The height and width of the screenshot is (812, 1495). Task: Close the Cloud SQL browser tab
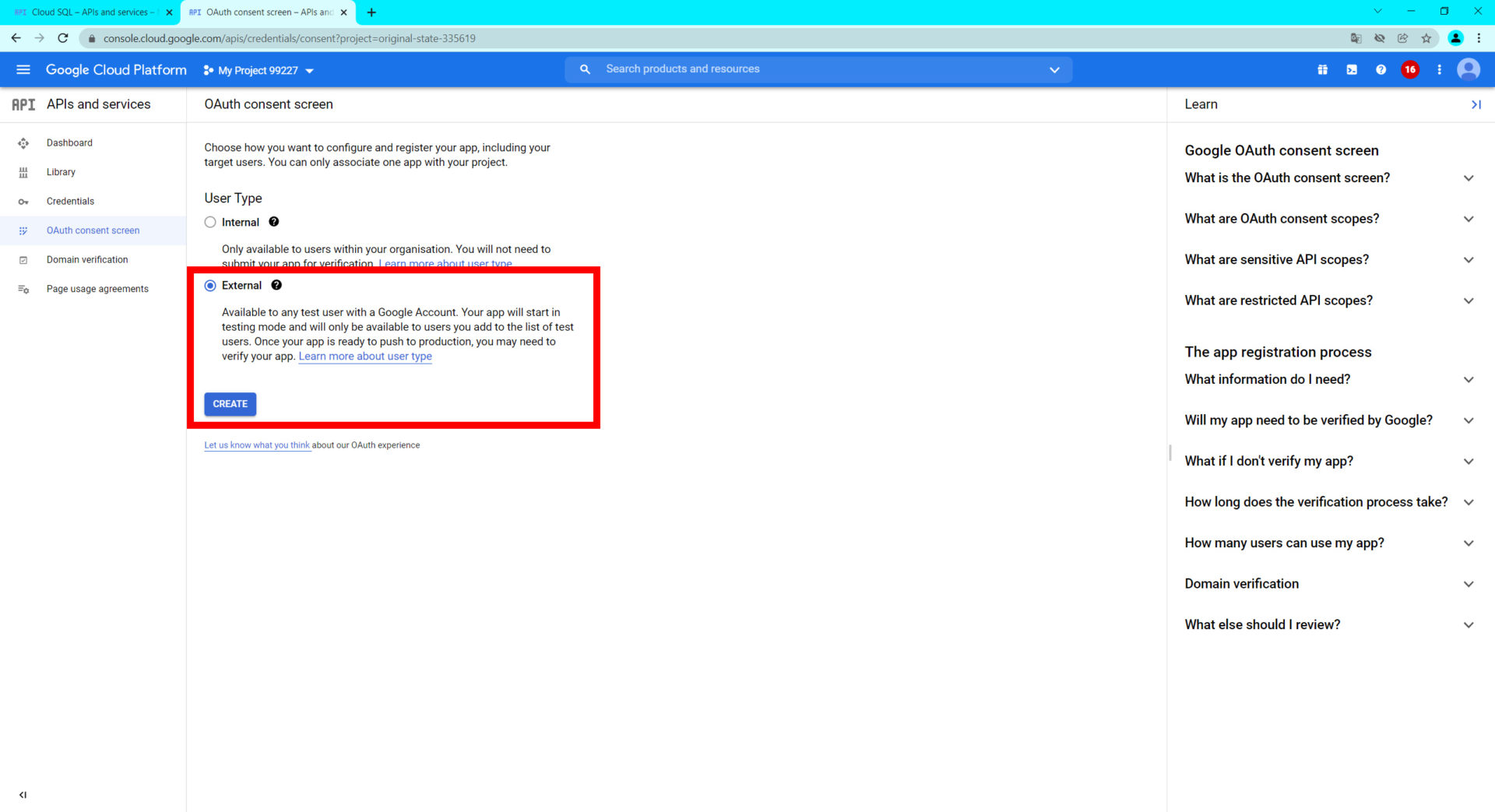pos(169,12)
